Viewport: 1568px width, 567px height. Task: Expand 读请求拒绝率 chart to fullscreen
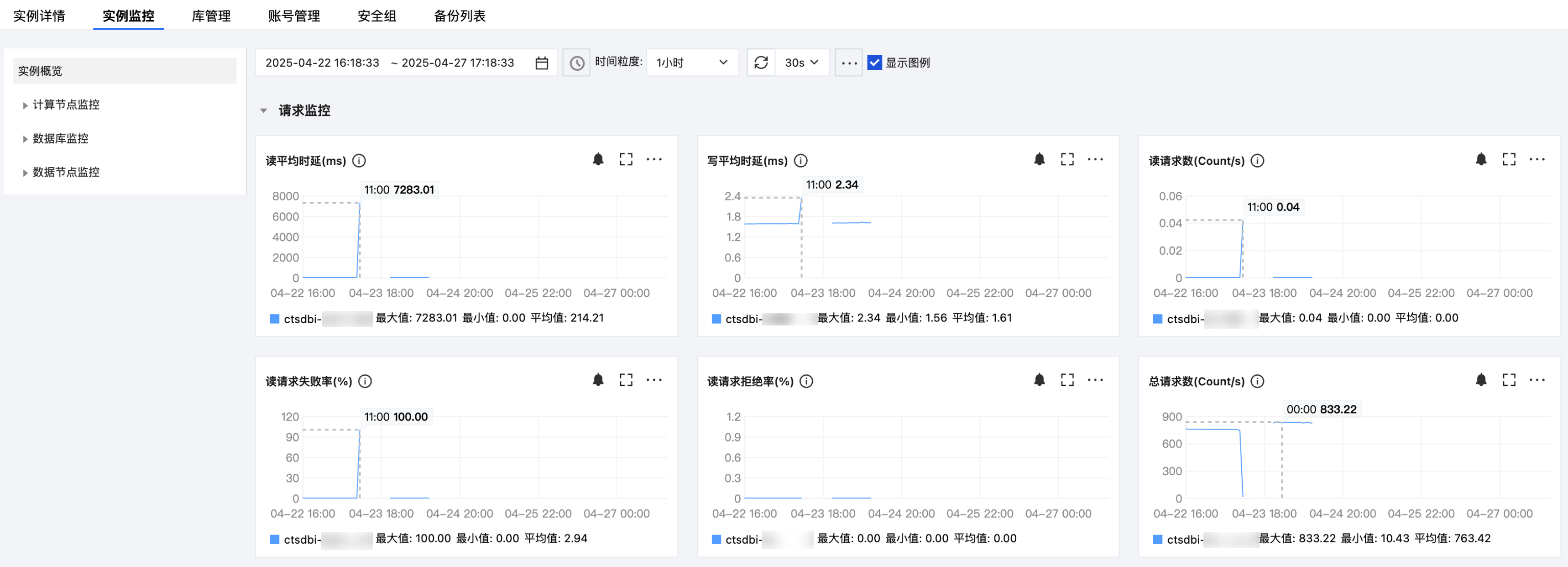(x=1067, y=380)
